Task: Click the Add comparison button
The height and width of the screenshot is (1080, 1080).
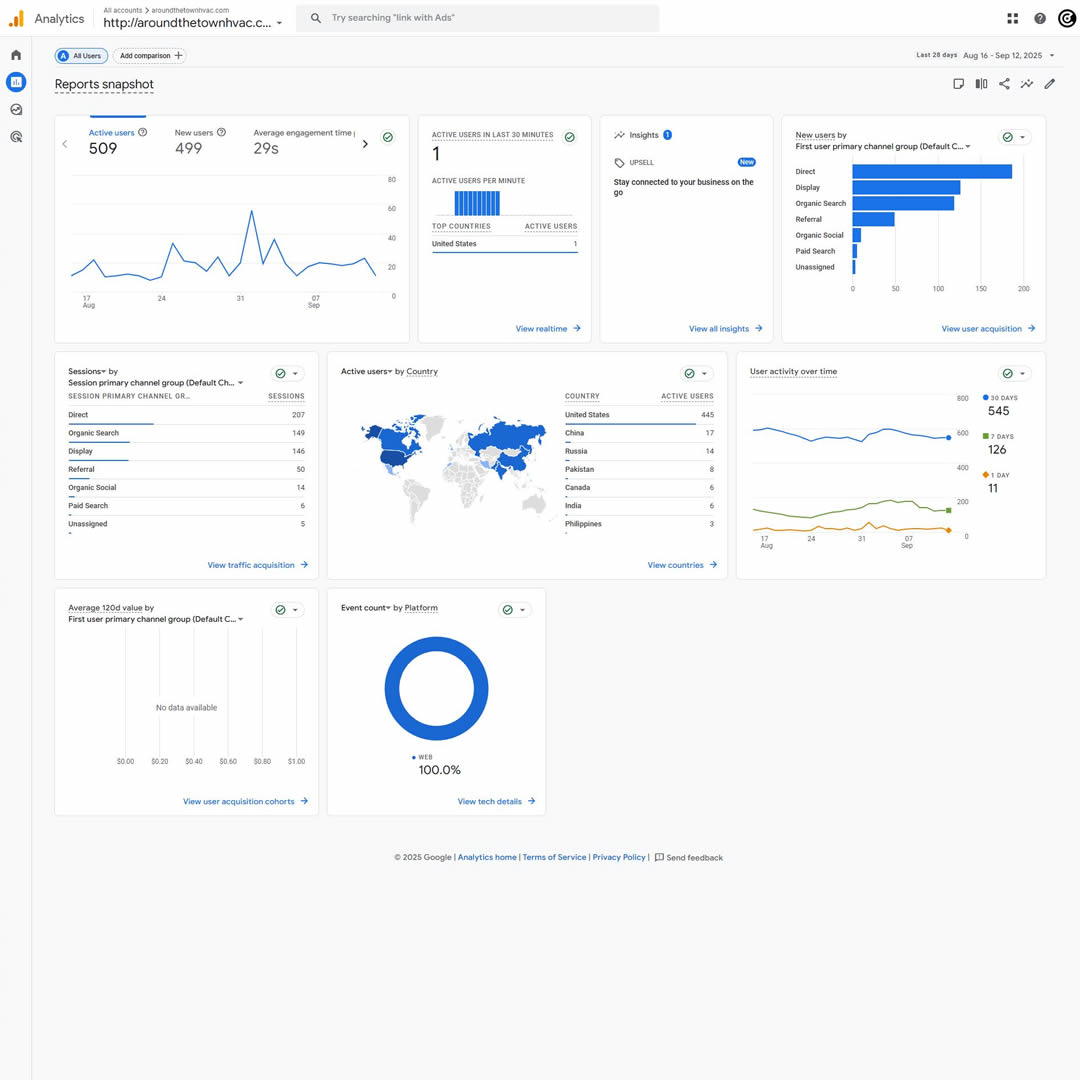Action: click(150, 56)
